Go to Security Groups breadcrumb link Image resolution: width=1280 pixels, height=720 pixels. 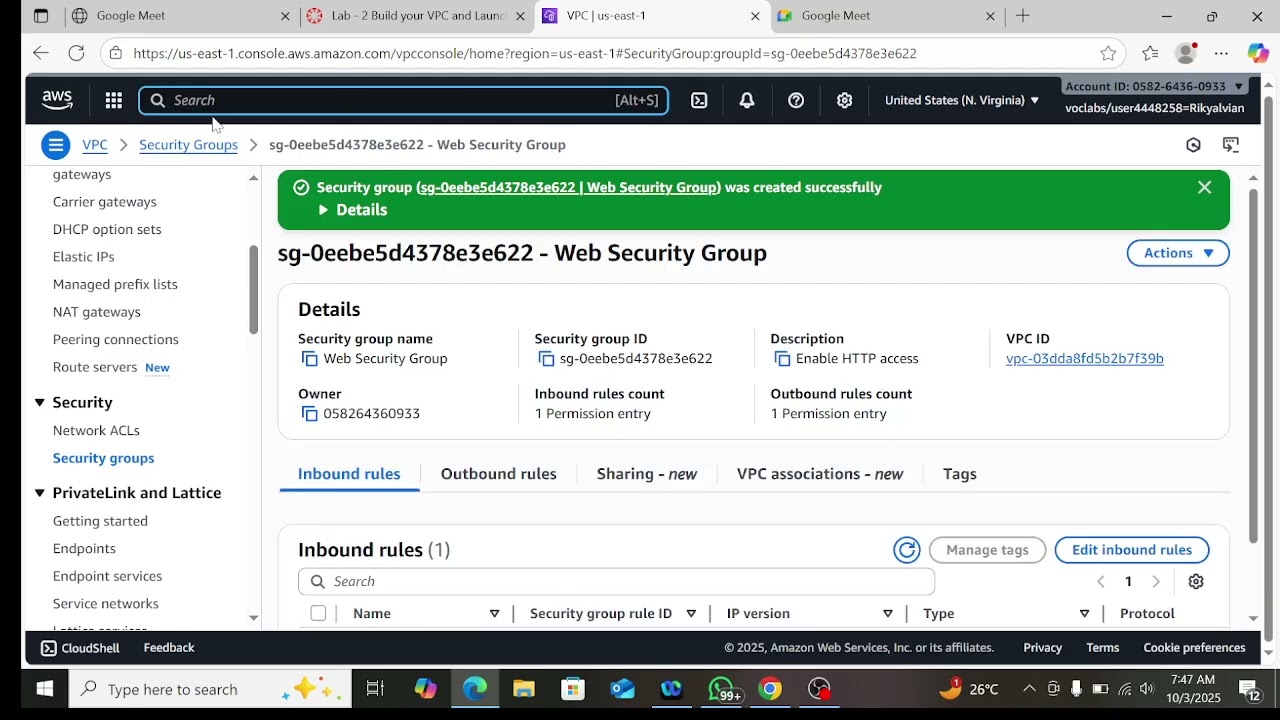(x=188, y=145)
